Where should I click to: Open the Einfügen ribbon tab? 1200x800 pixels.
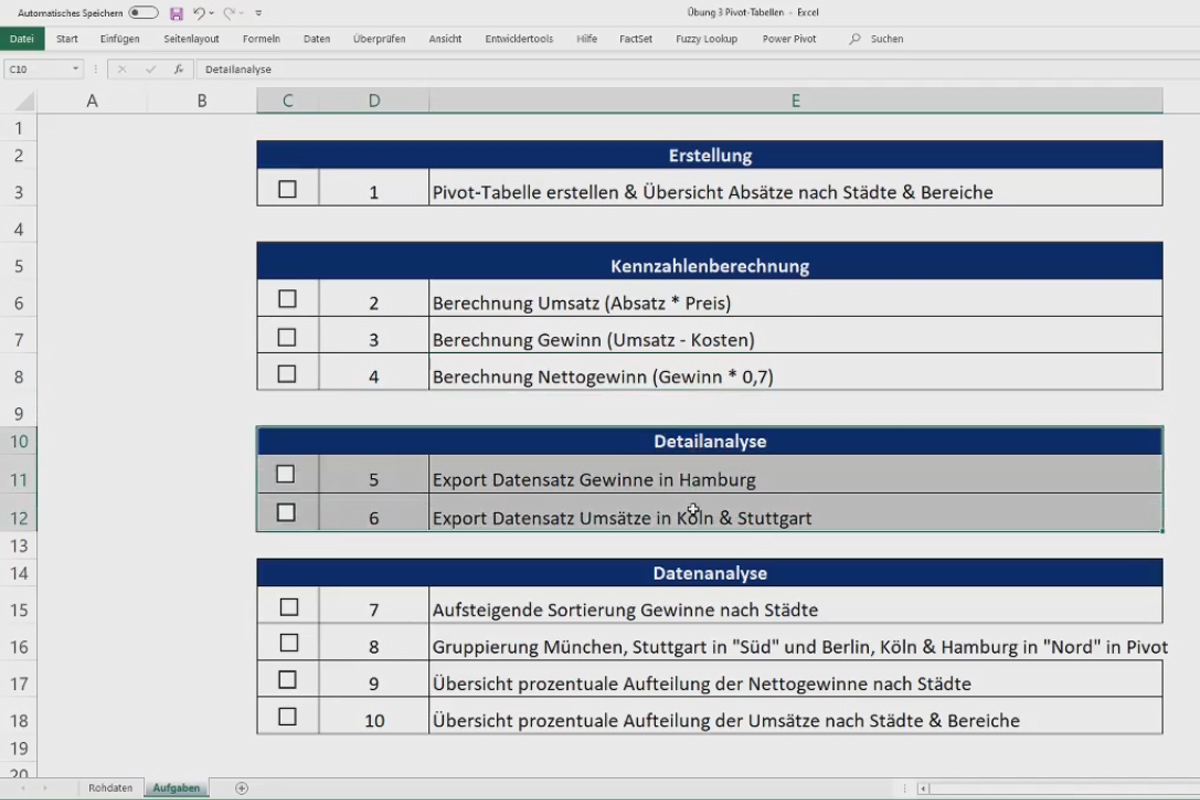pos(120,39)
